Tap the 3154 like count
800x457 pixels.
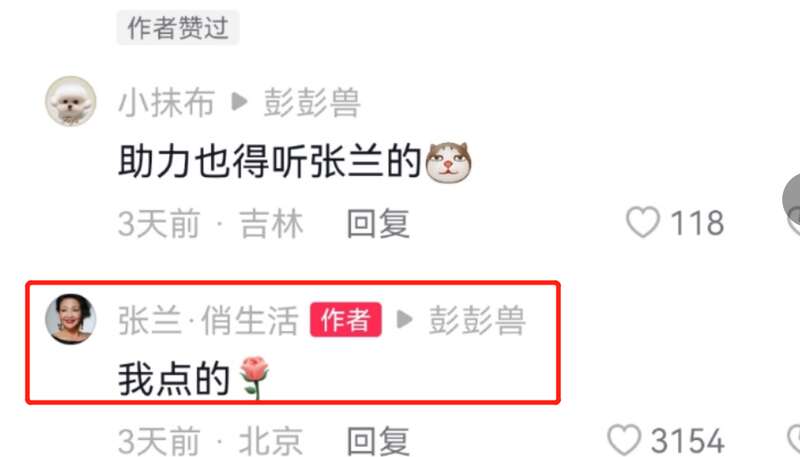[x=687, y=441]
